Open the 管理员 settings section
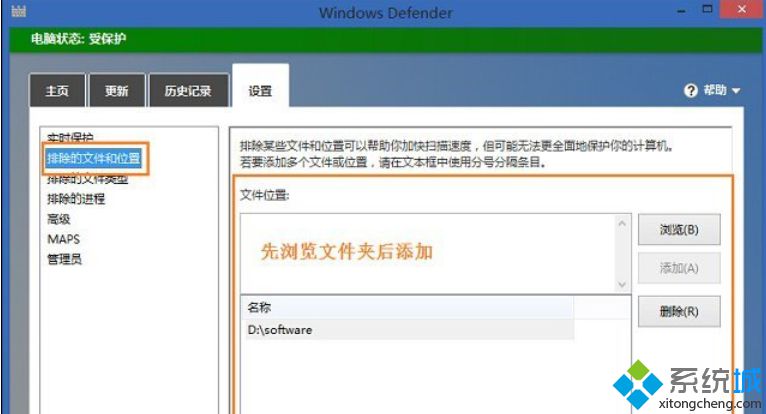Image resolution: width=766 pixels, height=414 pixels. [64, 259]
